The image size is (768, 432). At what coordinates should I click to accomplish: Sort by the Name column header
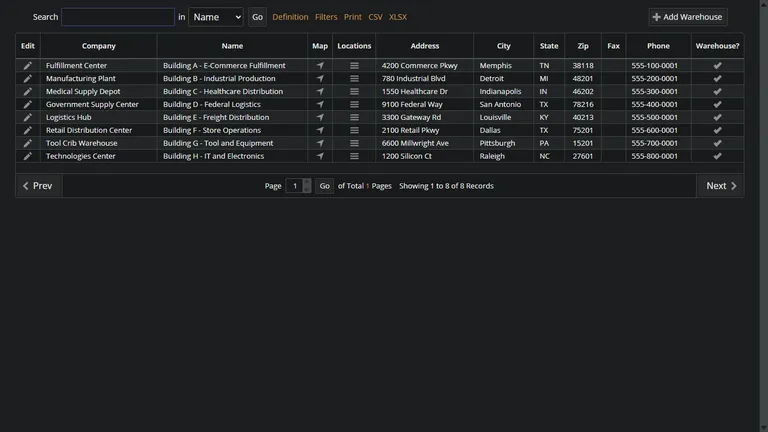(x=232, y=46)
